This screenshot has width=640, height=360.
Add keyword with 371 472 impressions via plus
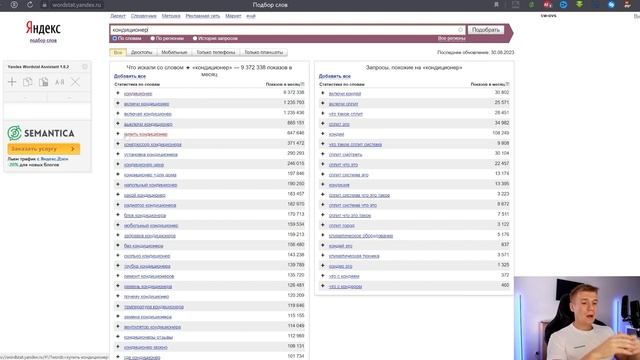[118, 144]
